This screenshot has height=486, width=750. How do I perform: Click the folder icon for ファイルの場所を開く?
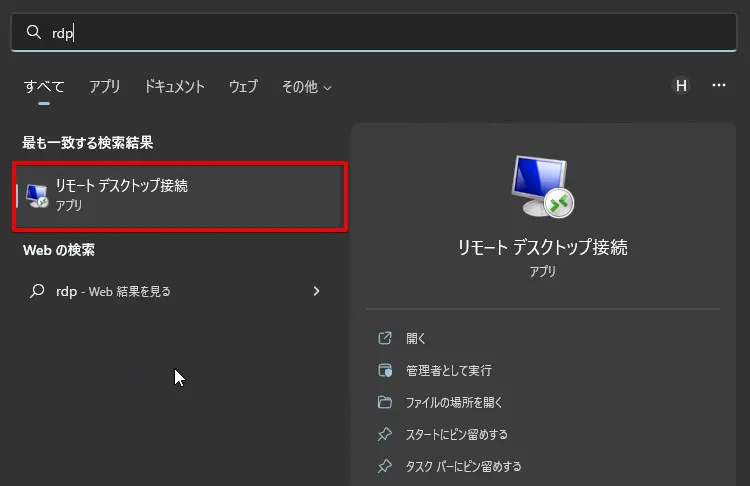pyautogui.click(x=385, y=403)
